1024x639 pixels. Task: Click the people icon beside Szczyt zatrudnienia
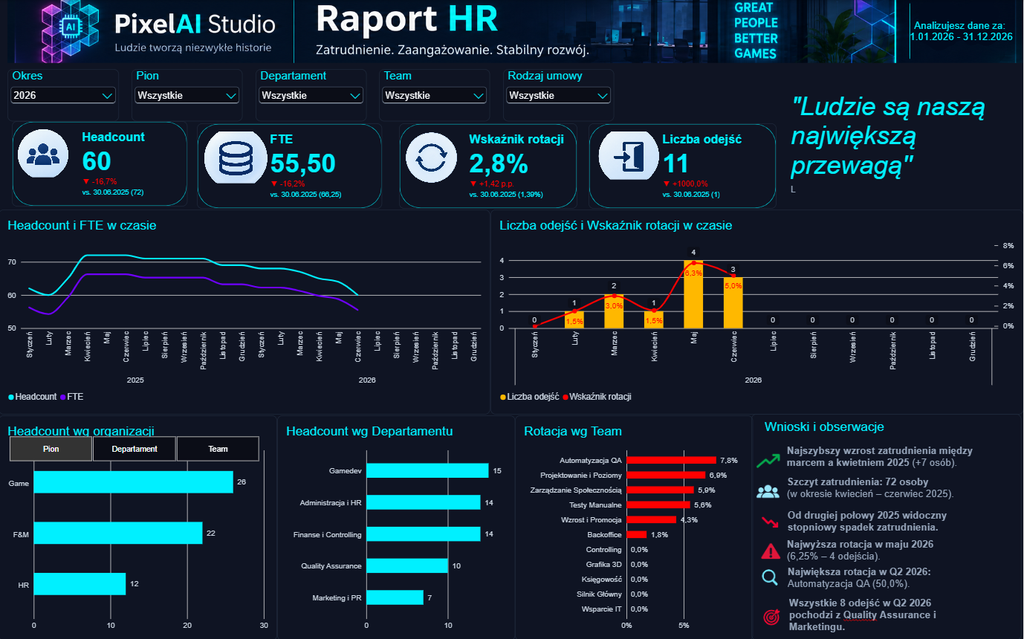point(768,492)
